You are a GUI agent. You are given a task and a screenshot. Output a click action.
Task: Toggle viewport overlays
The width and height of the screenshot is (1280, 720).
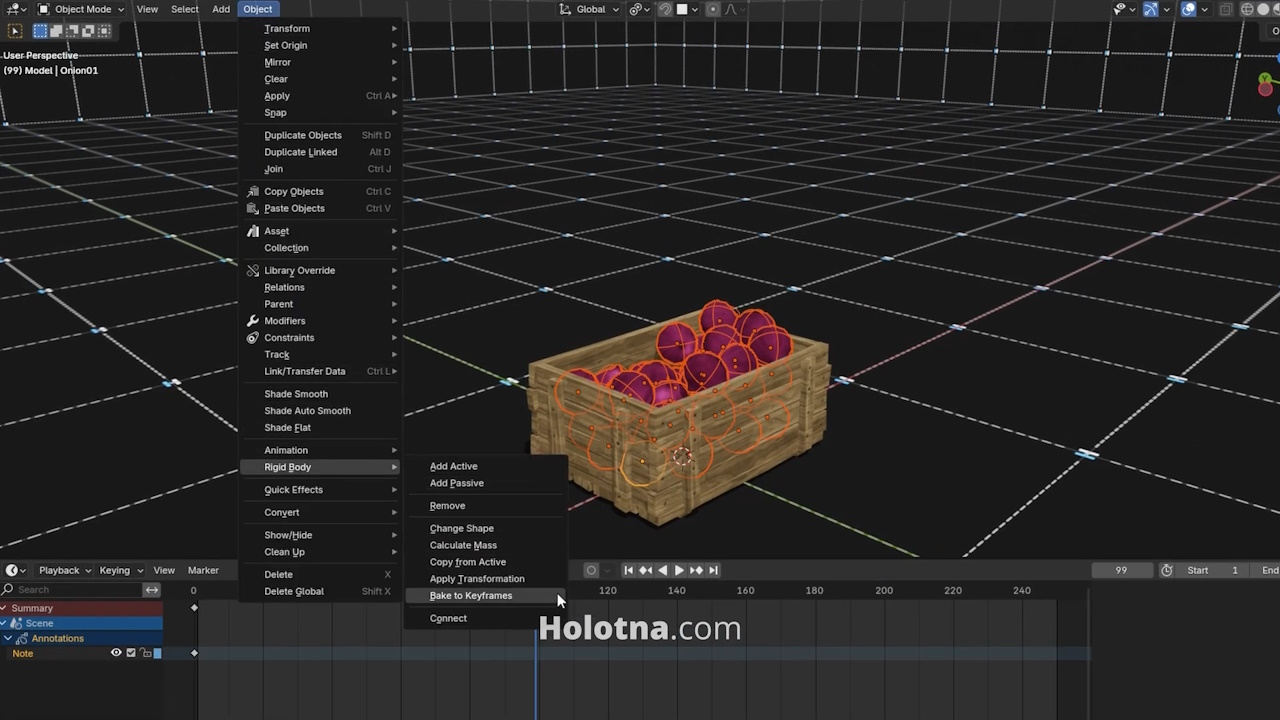point(1189,9)
